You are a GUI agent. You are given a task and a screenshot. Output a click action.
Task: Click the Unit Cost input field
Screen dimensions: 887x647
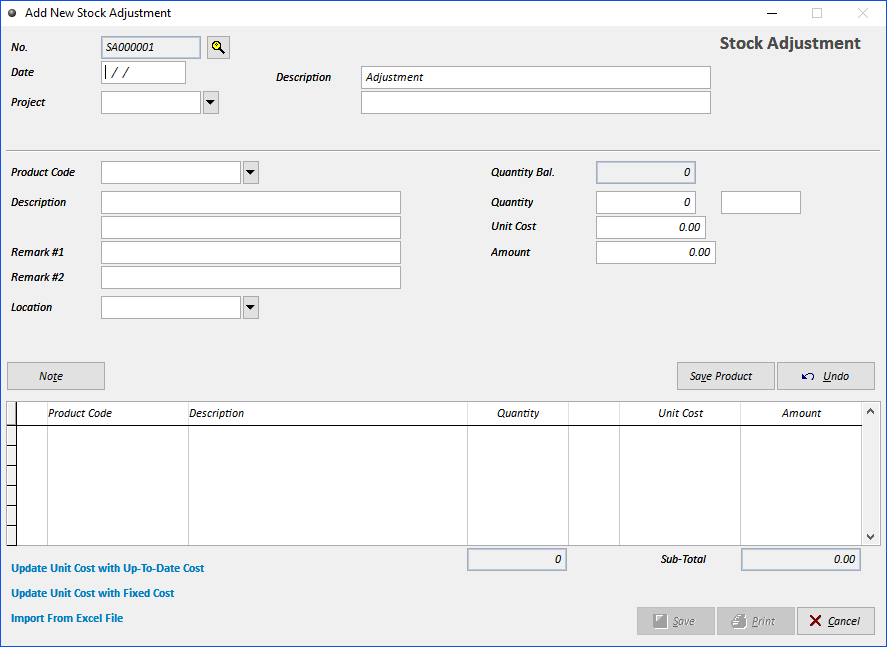(651, 227)
